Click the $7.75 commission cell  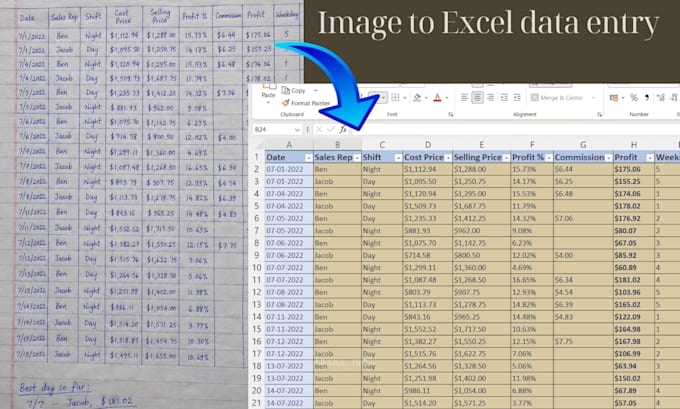click(583, 341)
